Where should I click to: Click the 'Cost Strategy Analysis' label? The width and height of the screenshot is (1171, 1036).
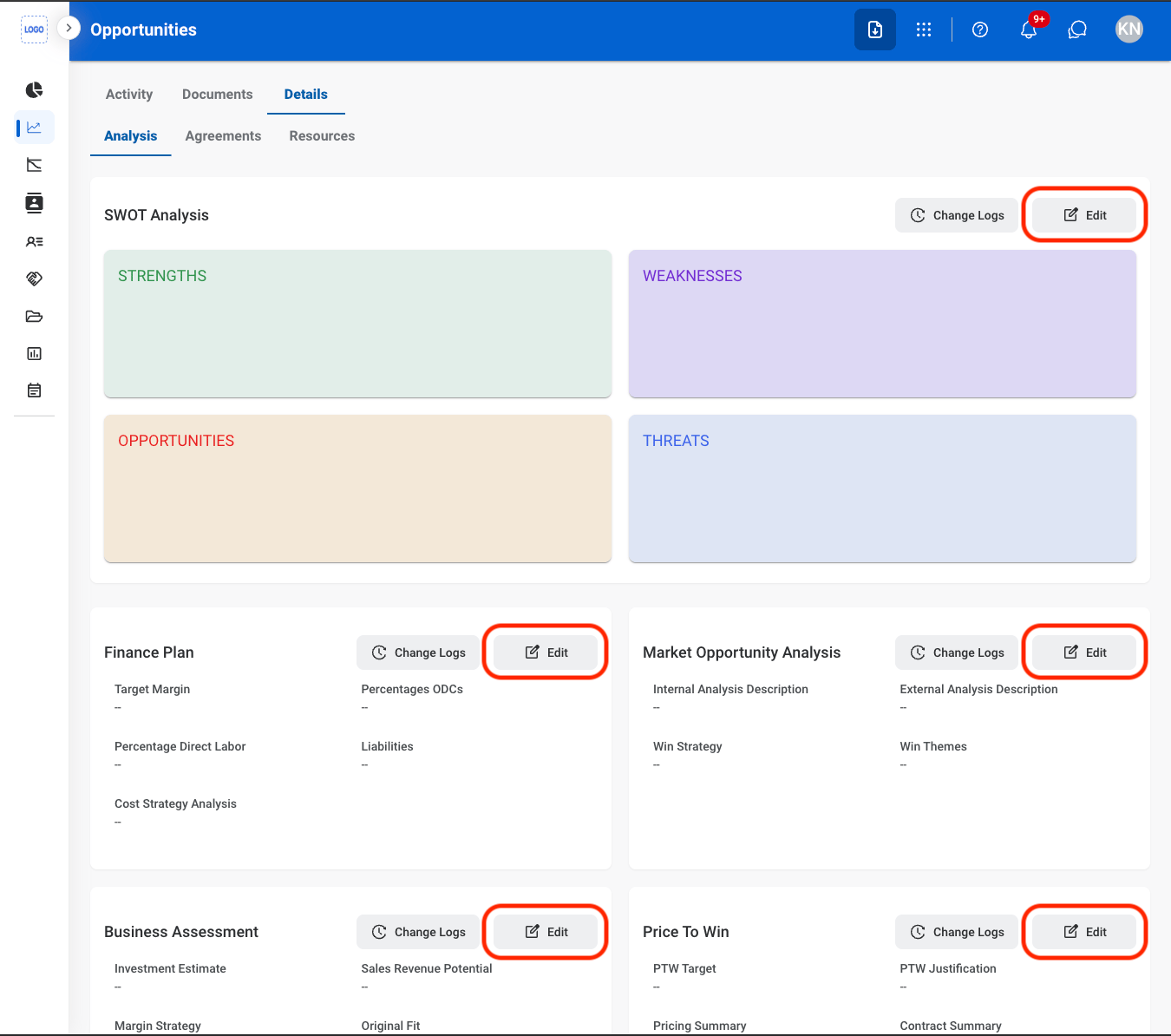pyautogui.click(x=175, y=803)
